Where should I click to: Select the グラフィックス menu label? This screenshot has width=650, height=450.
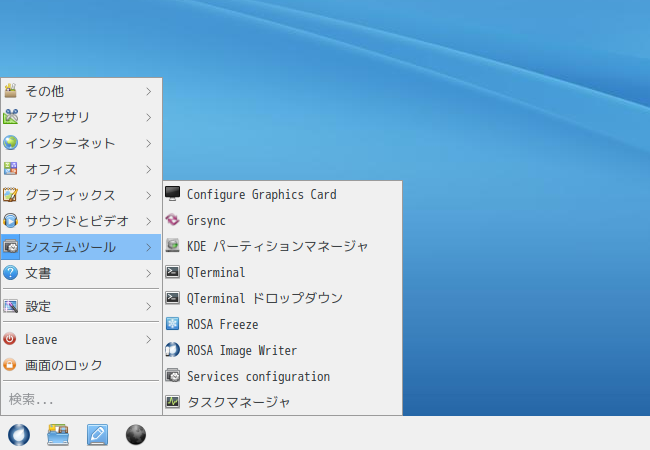[70, 195]
